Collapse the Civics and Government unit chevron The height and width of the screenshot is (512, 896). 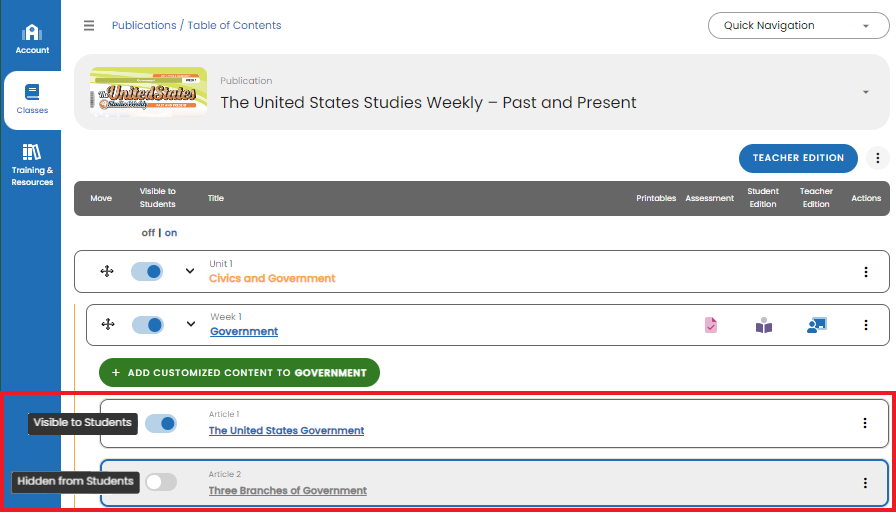pos(190,271)
